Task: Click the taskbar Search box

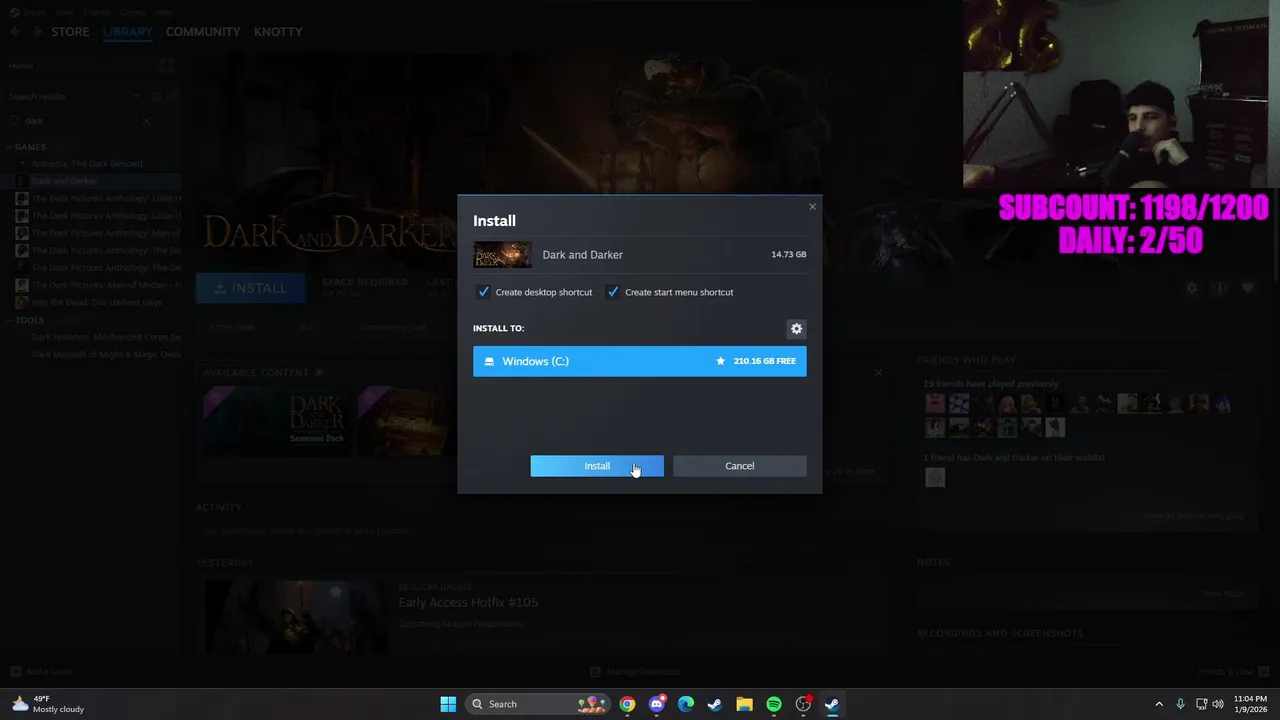Action: coord(540,704)
